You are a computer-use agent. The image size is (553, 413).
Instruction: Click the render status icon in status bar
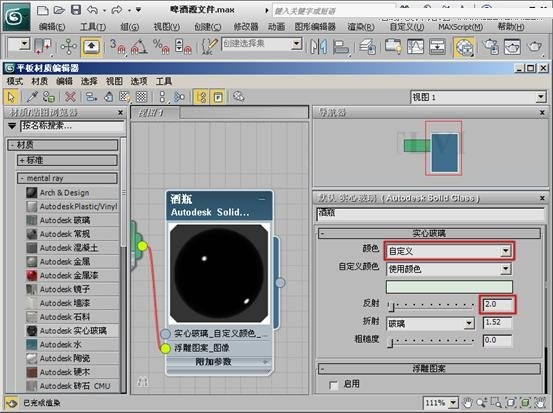11,403
